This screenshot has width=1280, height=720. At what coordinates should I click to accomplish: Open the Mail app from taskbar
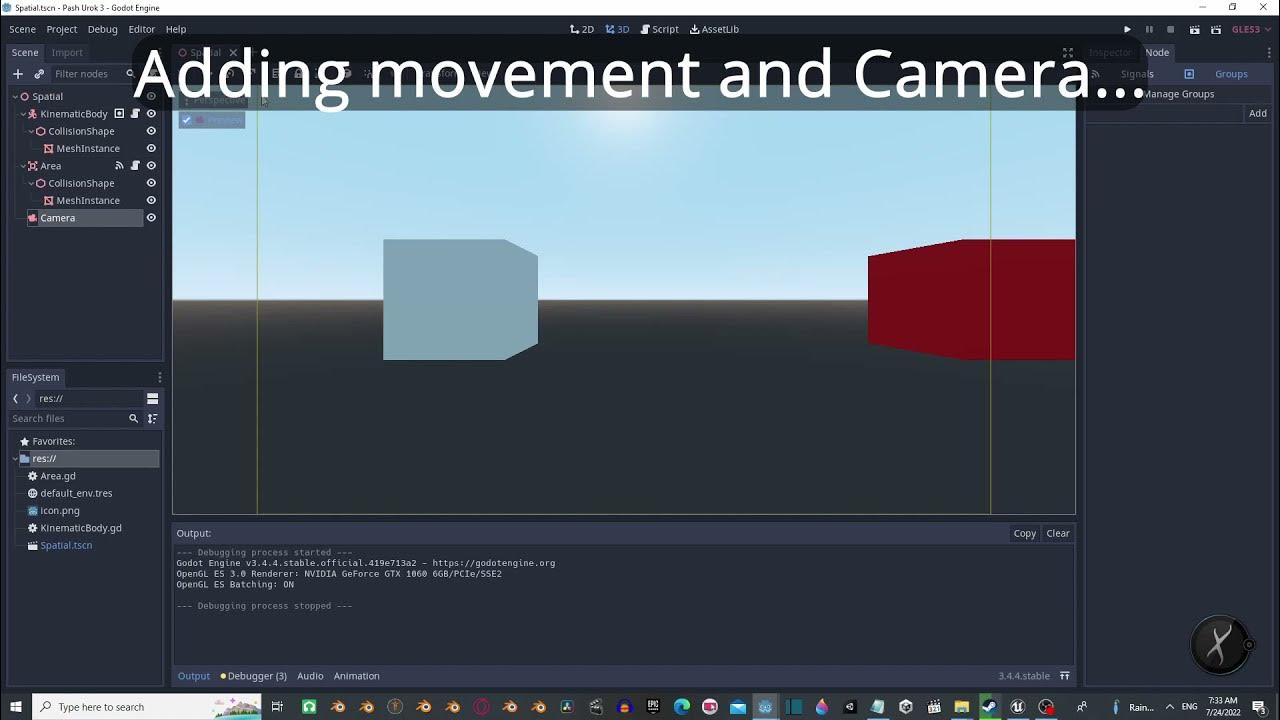pyautogui.click(x=738, y=707)
